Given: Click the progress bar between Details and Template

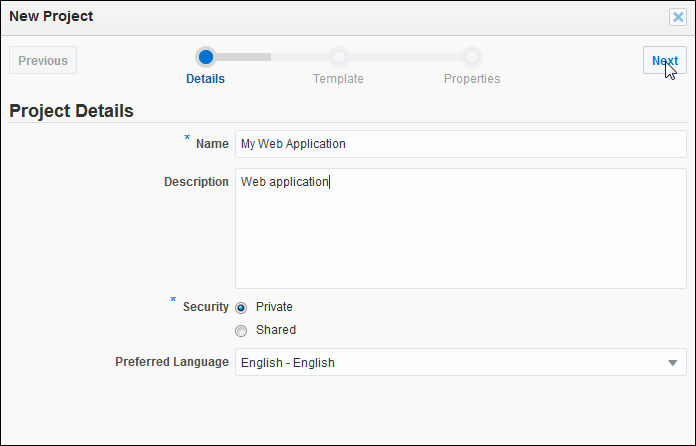Looking at the screenshot, I should coord(272,57).
